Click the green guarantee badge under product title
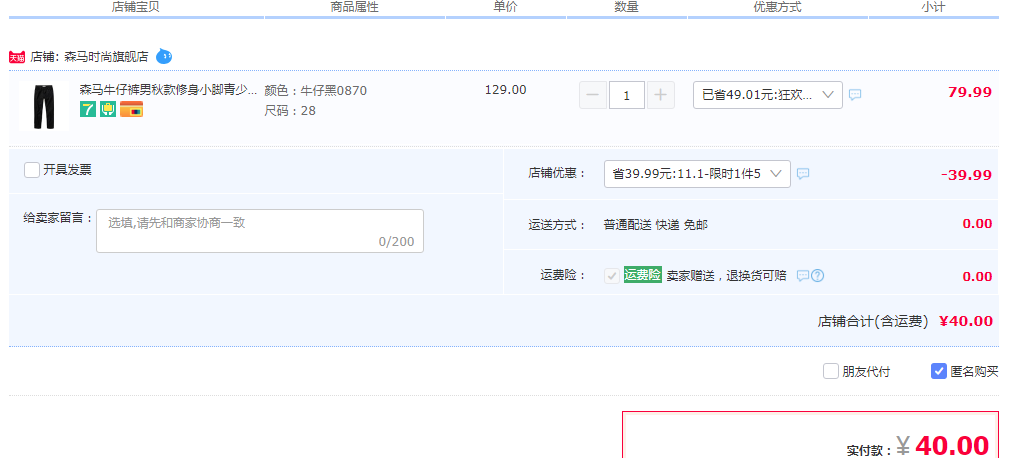The height and width of the screenshot is (458, 1020). click(x=108, y=109)
